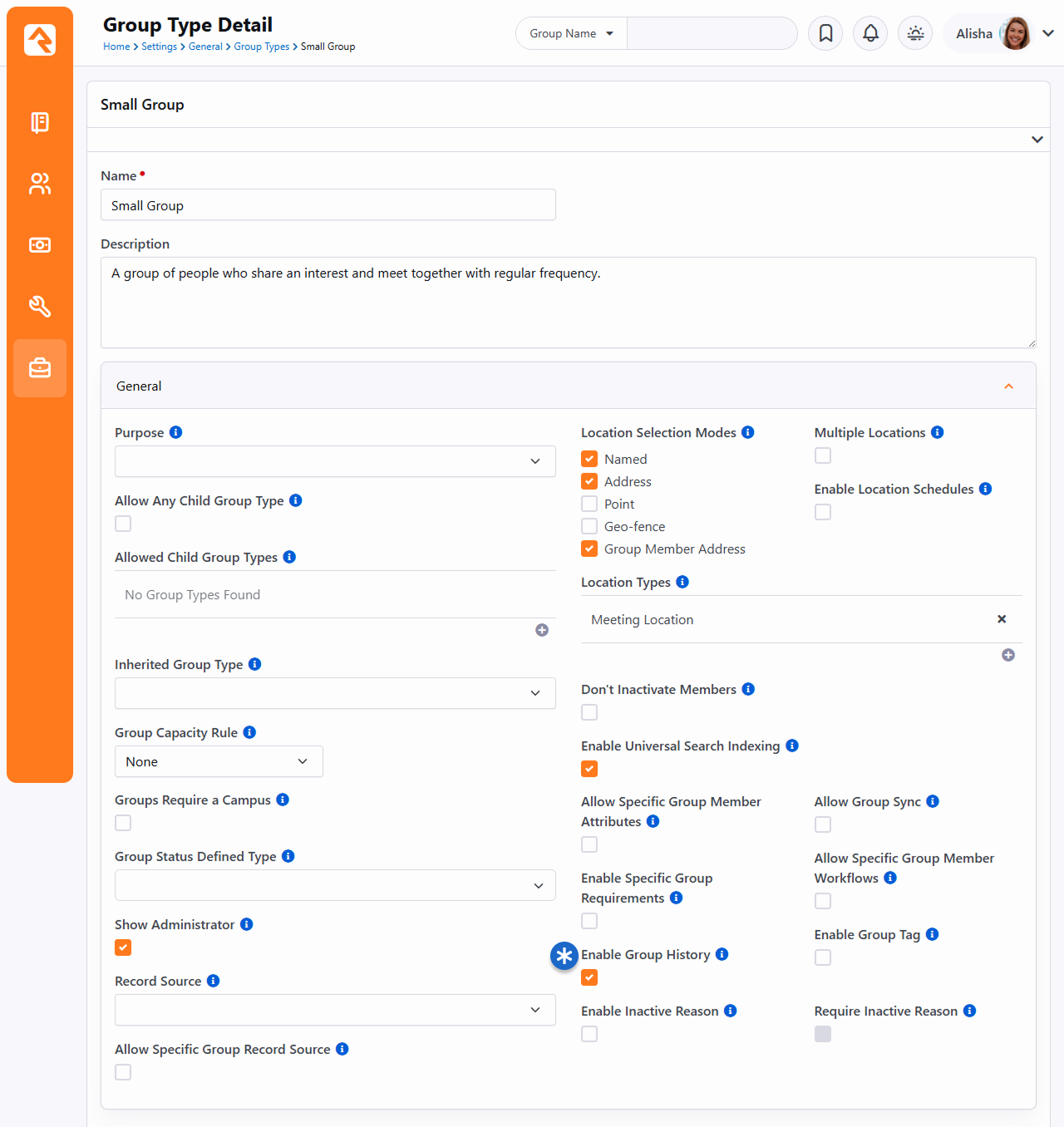Open the Group Name search type menu
1064x1127 pixels.
pyautogui.click(x=572, y=34)
